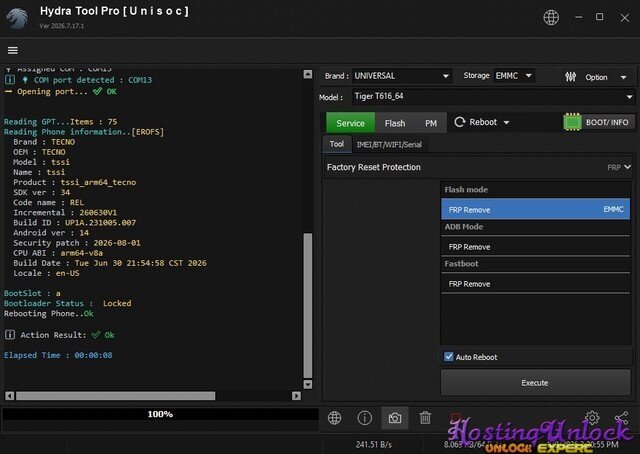
Task: Click the 'Elapsed Time : 00:00:08' line
Action: pyautogui.click(x=58, y=355)
